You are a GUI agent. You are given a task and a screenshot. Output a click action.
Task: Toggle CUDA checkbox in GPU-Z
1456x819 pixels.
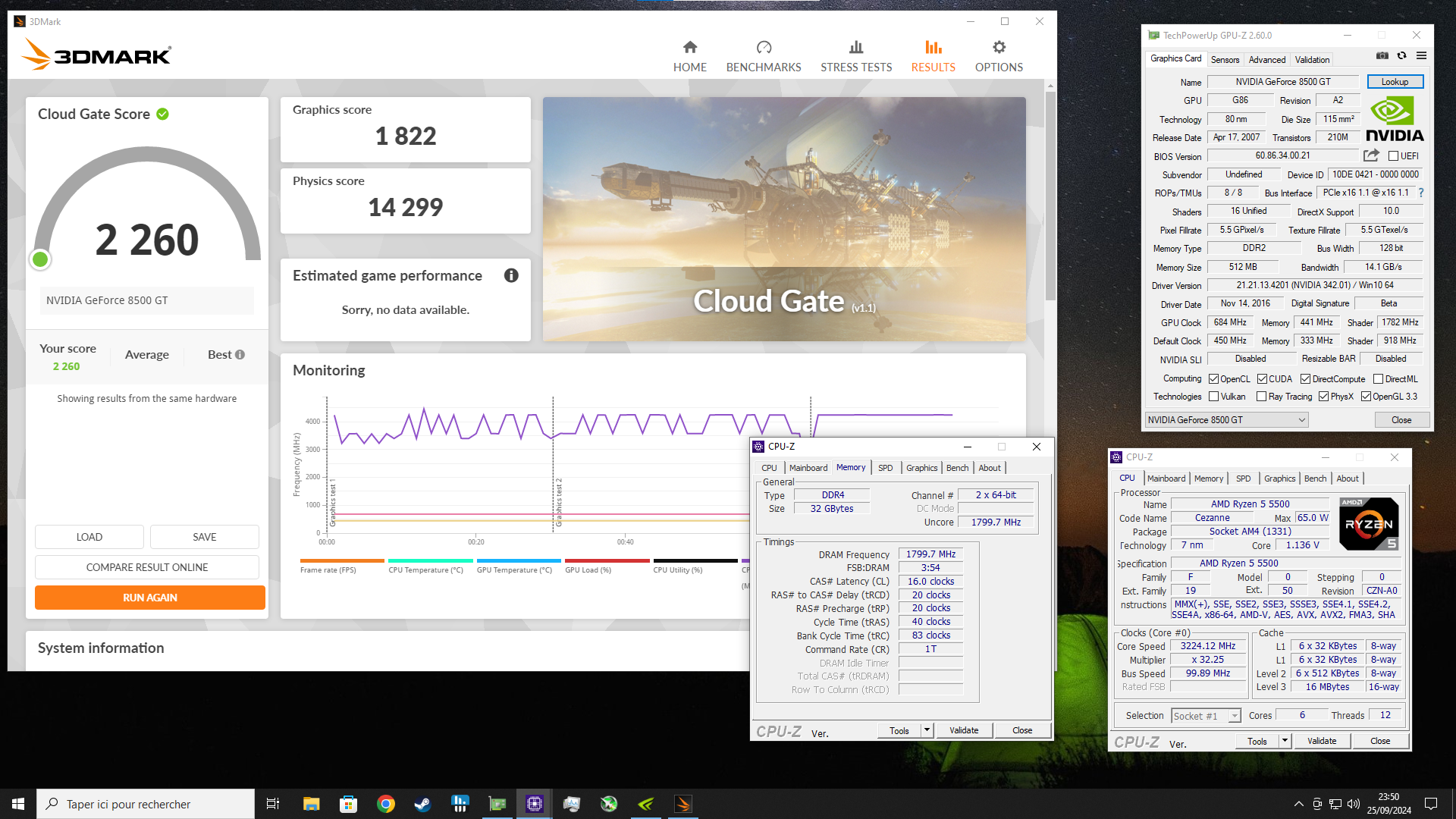point(1262,379)
